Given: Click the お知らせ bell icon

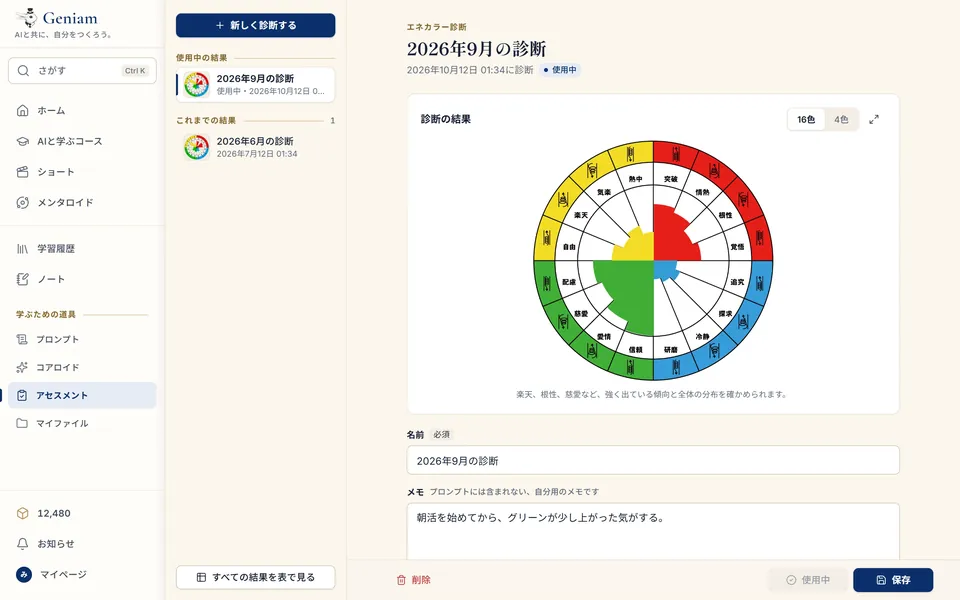Looking at the screenshot, I should point(23,544).
